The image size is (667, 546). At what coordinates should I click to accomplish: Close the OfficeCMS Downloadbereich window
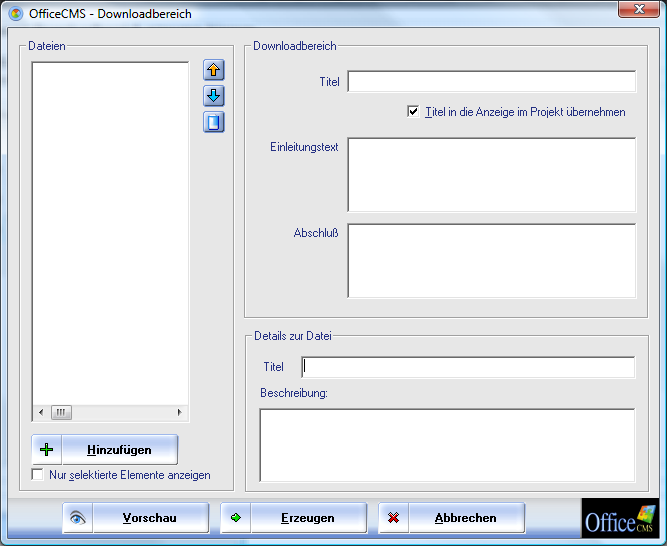[x=638, y=9]
